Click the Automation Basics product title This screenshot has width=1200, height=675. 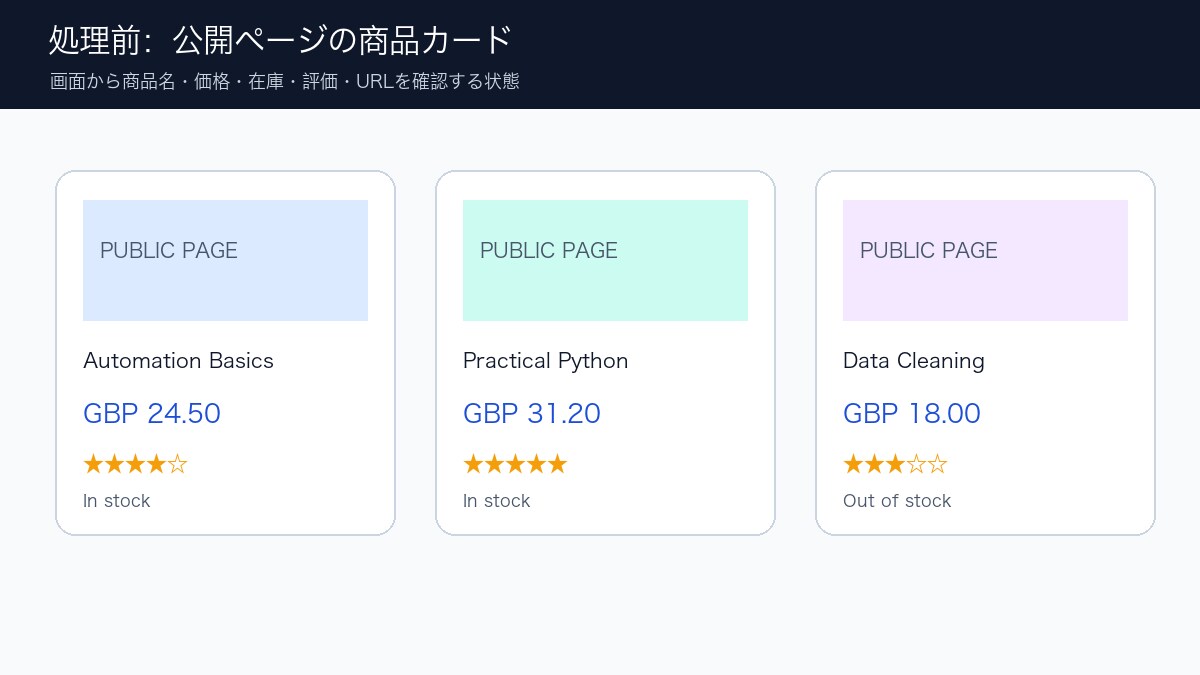178,361
